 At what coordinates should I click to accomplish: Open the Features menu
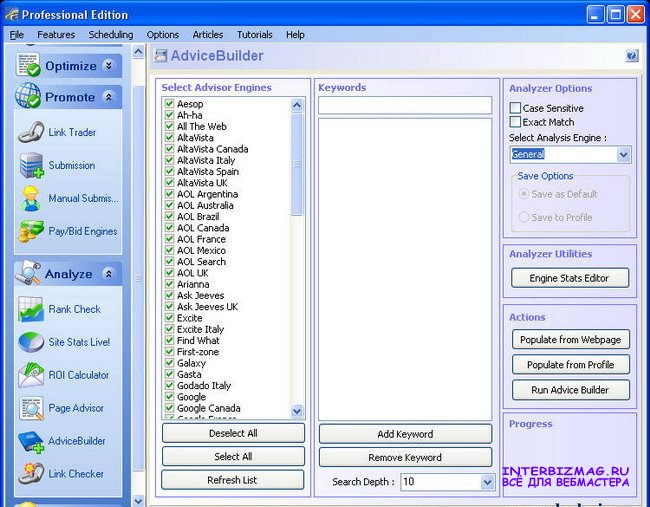click(x=56, y=35)
